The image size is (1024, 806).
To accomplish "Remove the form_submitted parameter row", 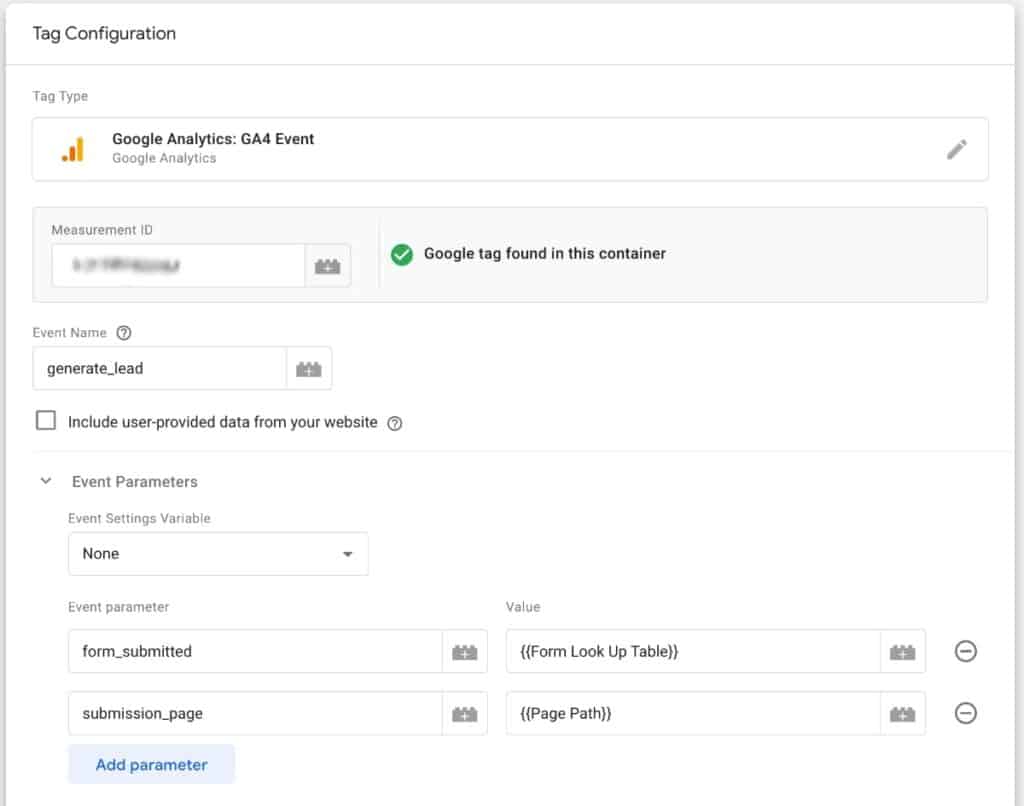I will 965,651.
